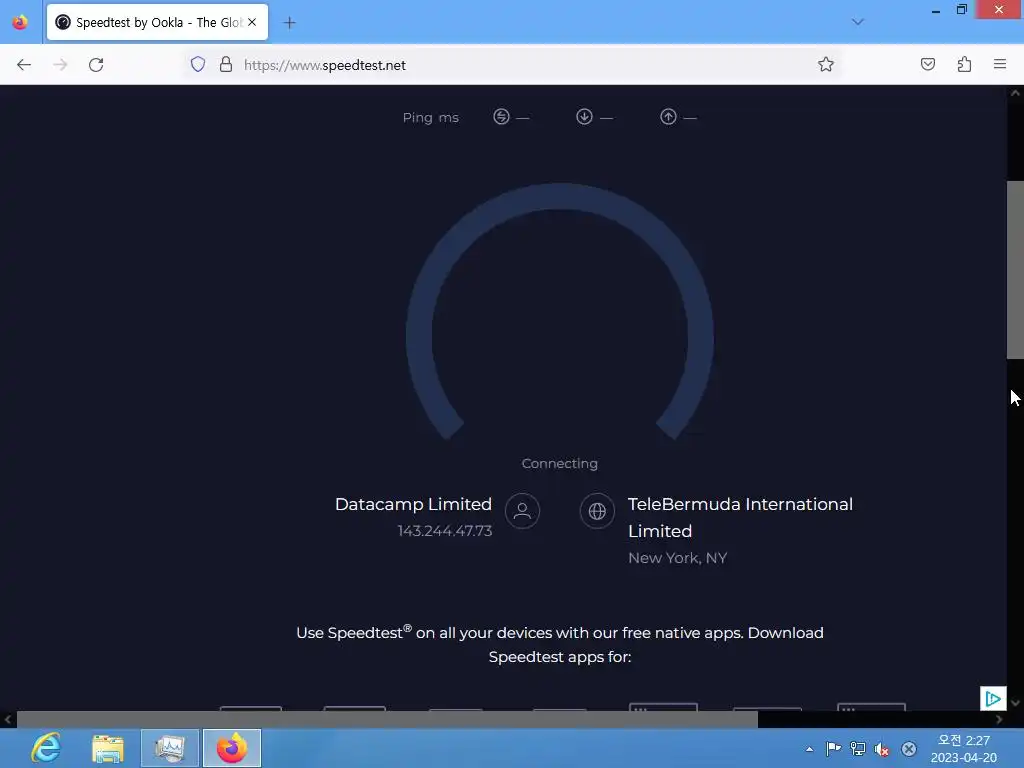Click the globe server icon
The image size is (1024, 768).
[x=597, y=511]
